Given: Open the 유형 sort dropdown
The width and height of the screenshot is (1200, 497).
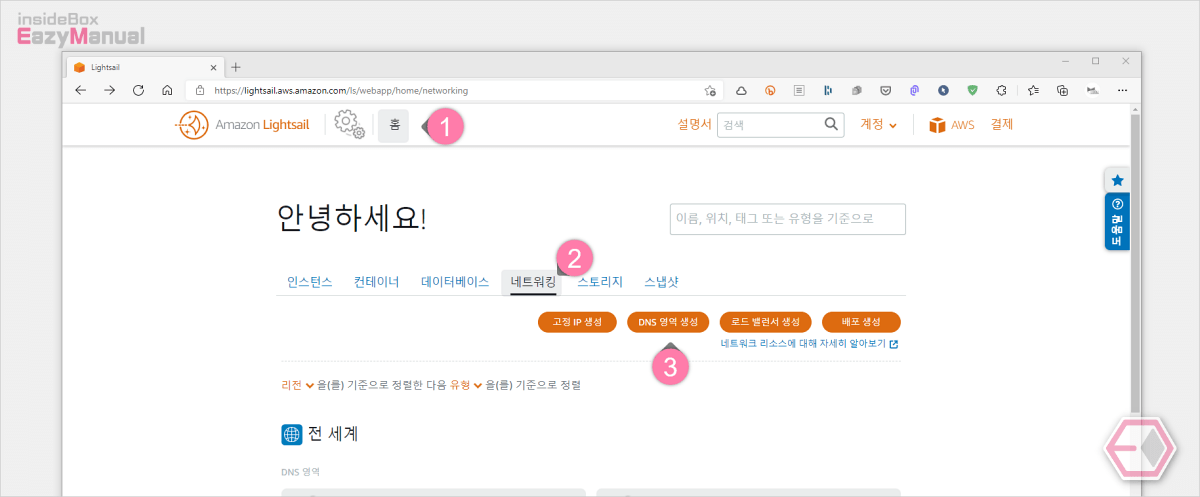Looking at the screenshot, I should pos(466,385).
